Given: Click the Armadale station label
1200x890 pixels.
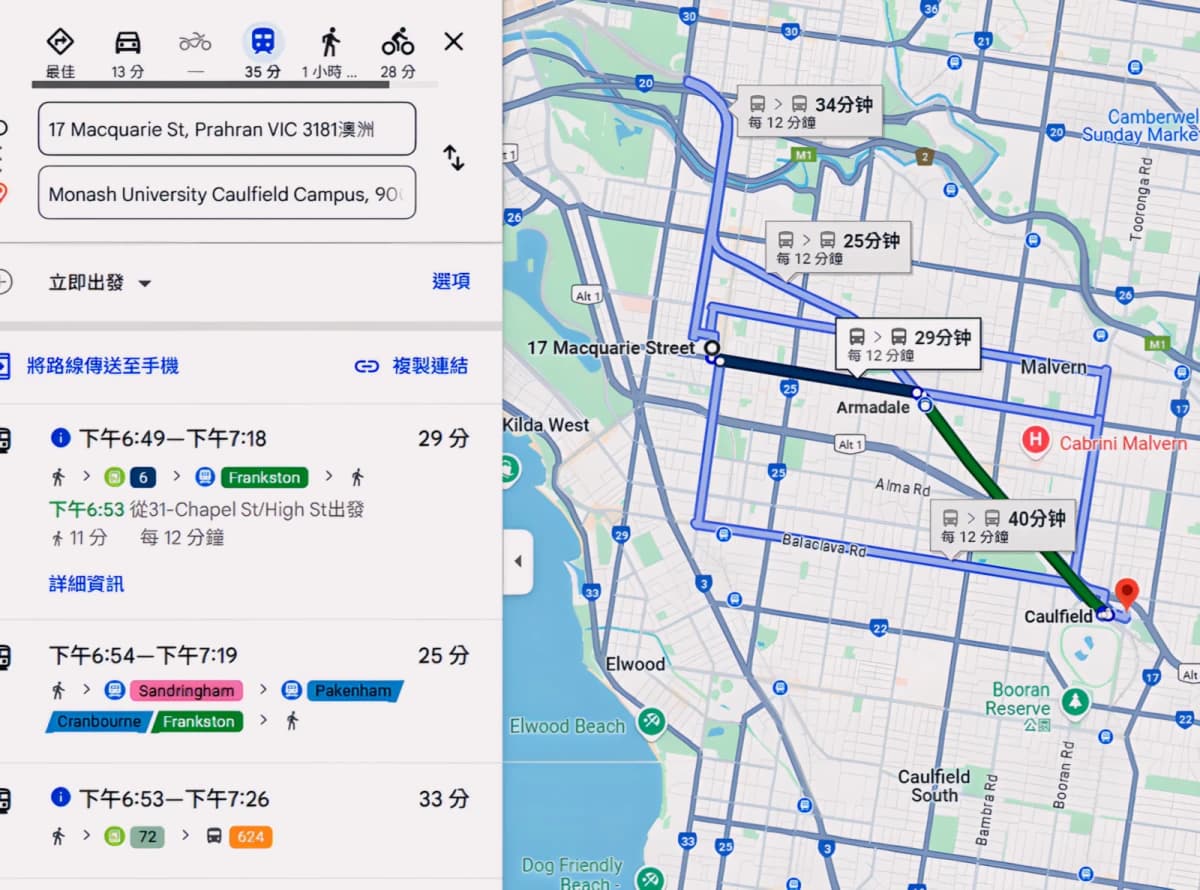Looking at the screenshot, I should (x=873, y=408).
